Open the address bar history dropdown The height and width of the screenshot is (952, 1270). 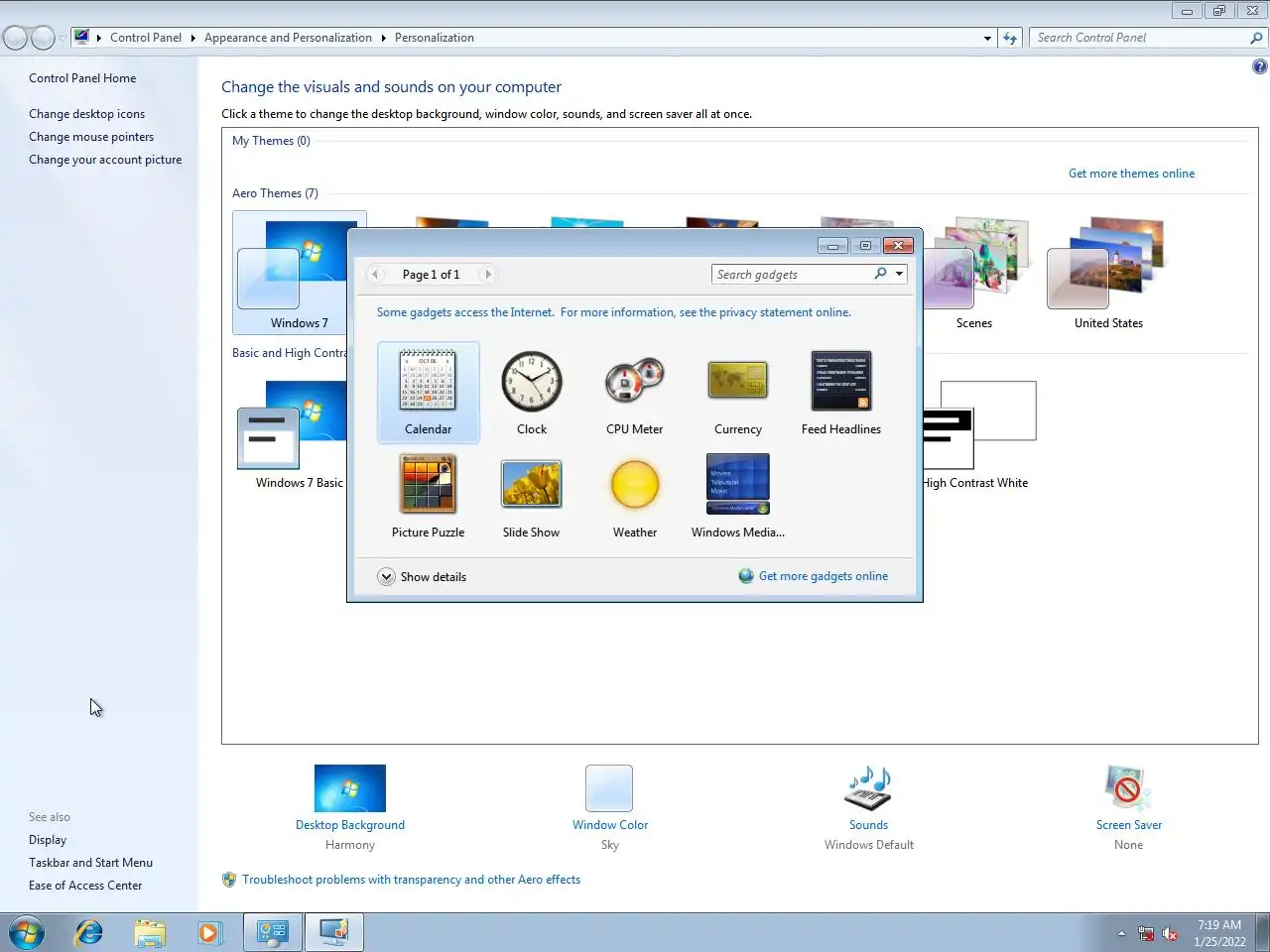[987, 38]
